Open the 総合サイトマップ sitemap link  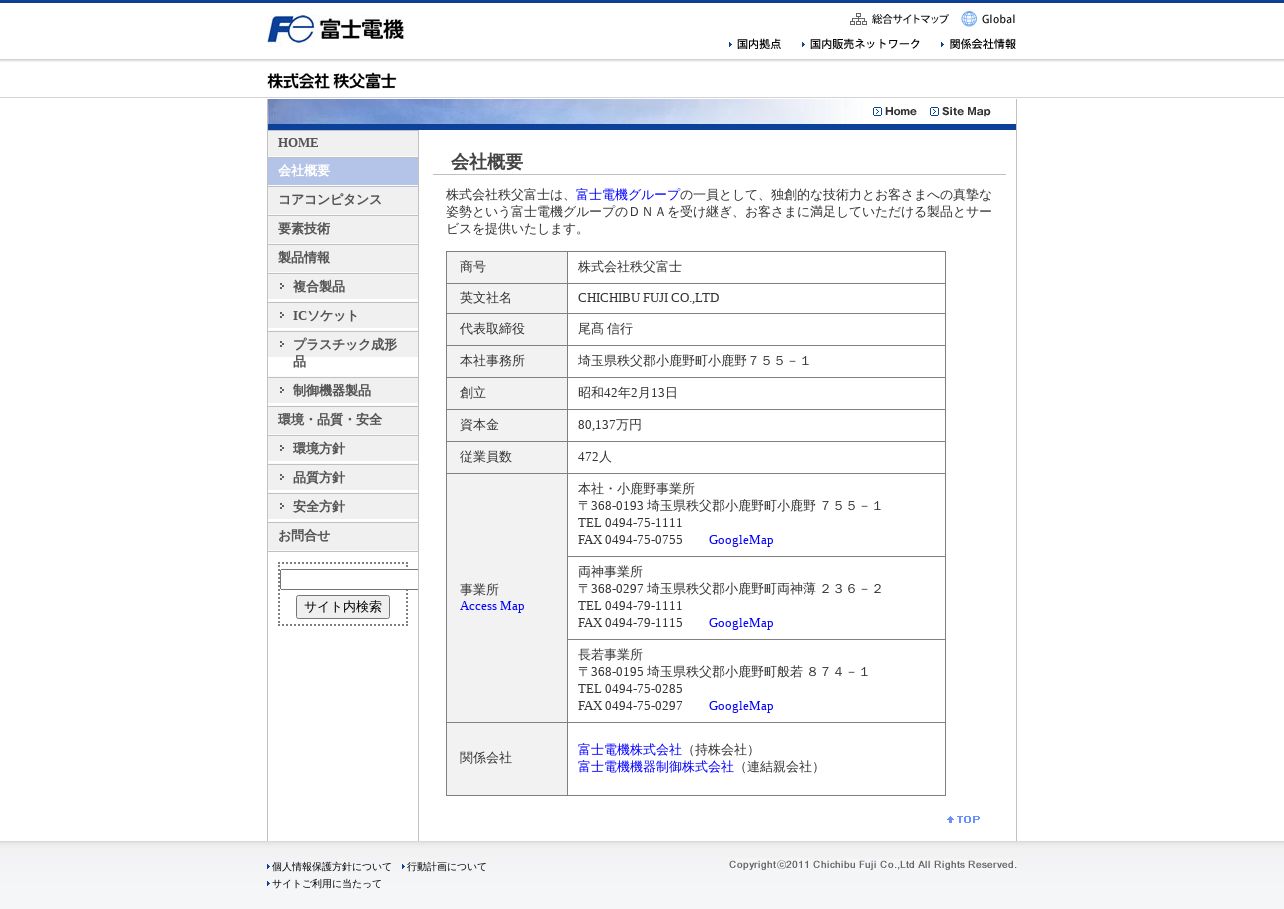pyautogui.click(x=899, y=19)
